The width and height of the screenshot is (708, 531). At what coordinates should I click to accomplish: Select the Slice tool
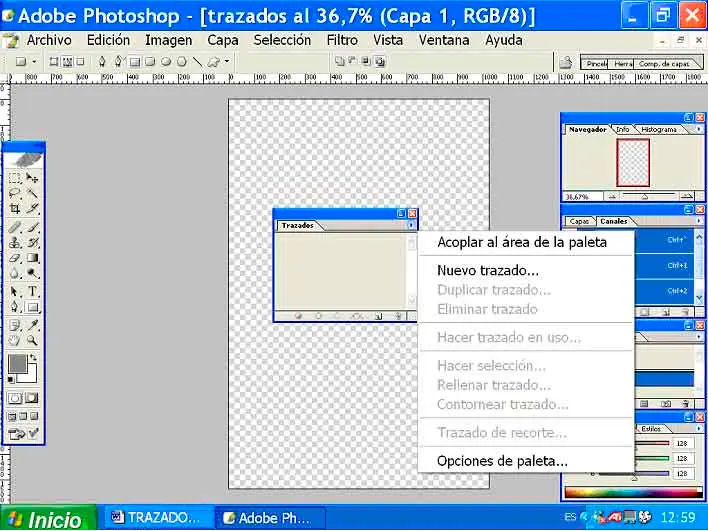pyautogui.click(x=32, y=209)
